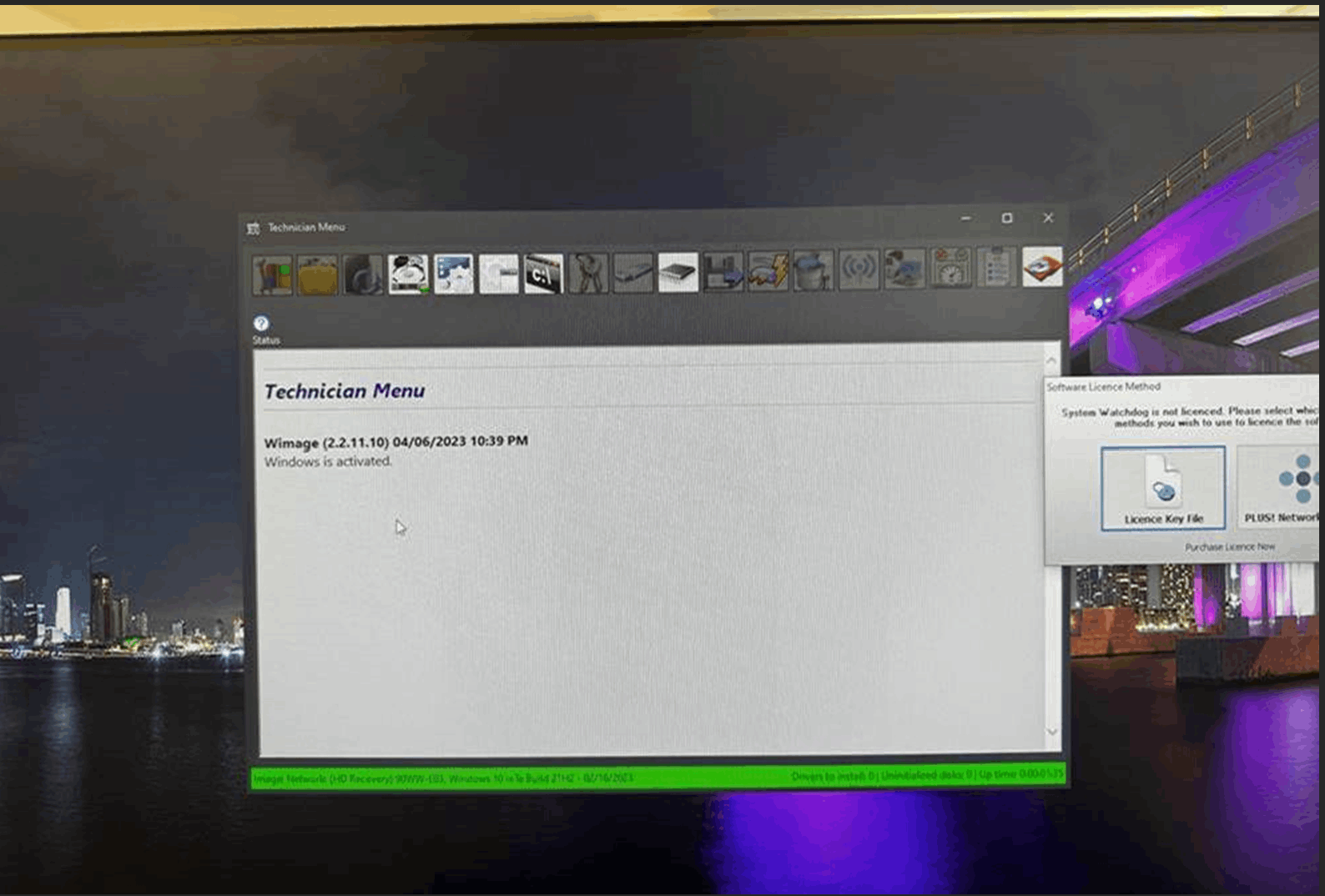Click the scroll up arrow in the Technician Menu pane
1325x896 pixels.
(1051, 360)
